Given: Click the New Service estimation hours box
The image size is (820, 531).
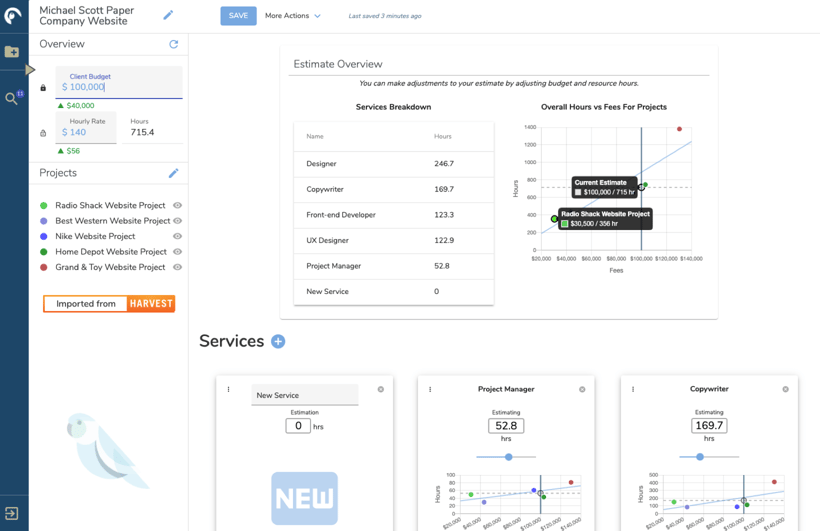Looking at the screenshot, I should click(298, 426).
